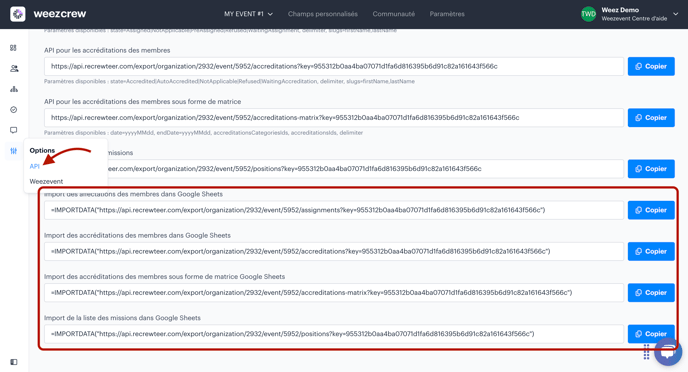Open the dashboard icon in left sidebar

point(14,48)
